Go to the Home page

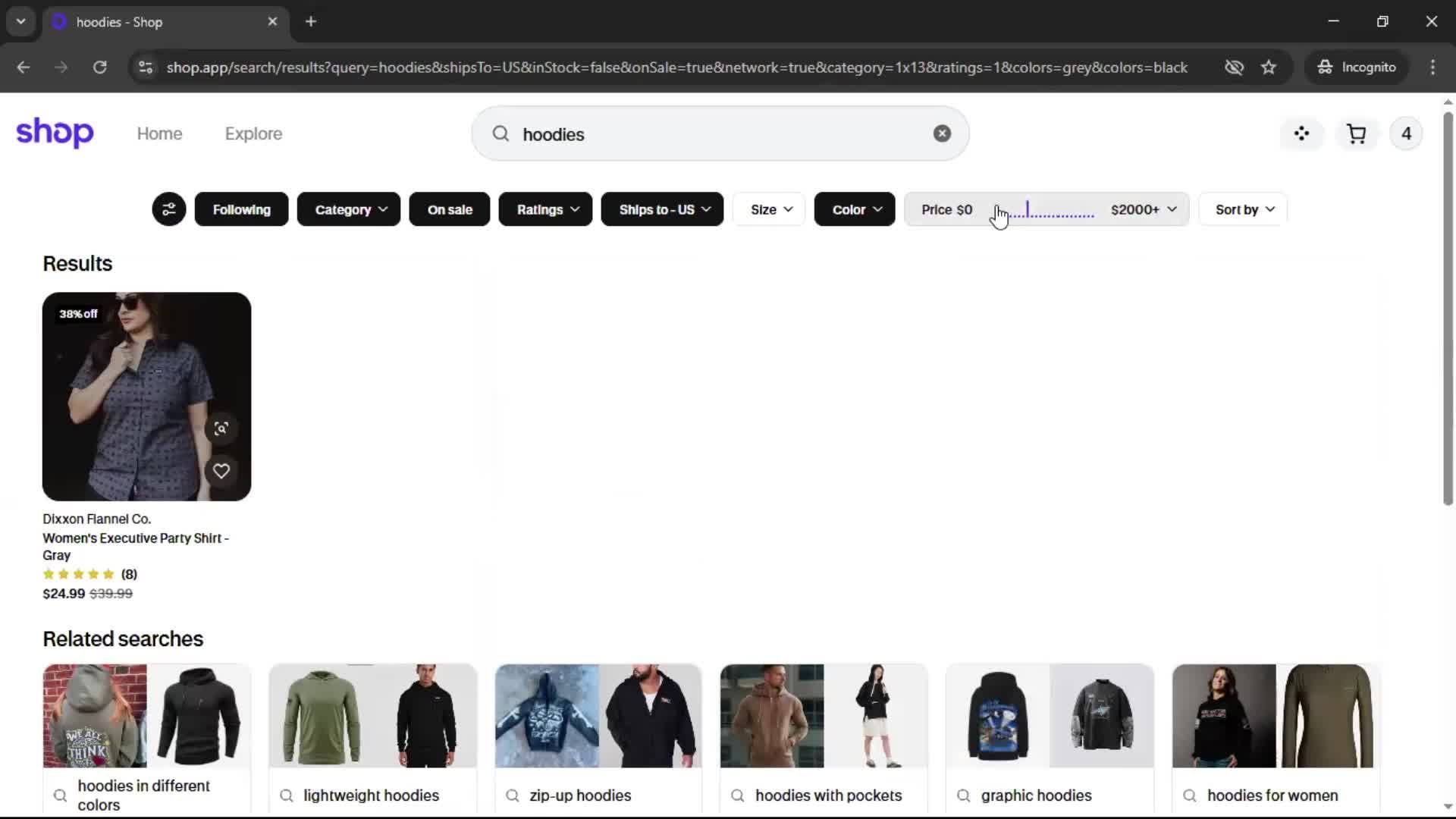[159, 133]
